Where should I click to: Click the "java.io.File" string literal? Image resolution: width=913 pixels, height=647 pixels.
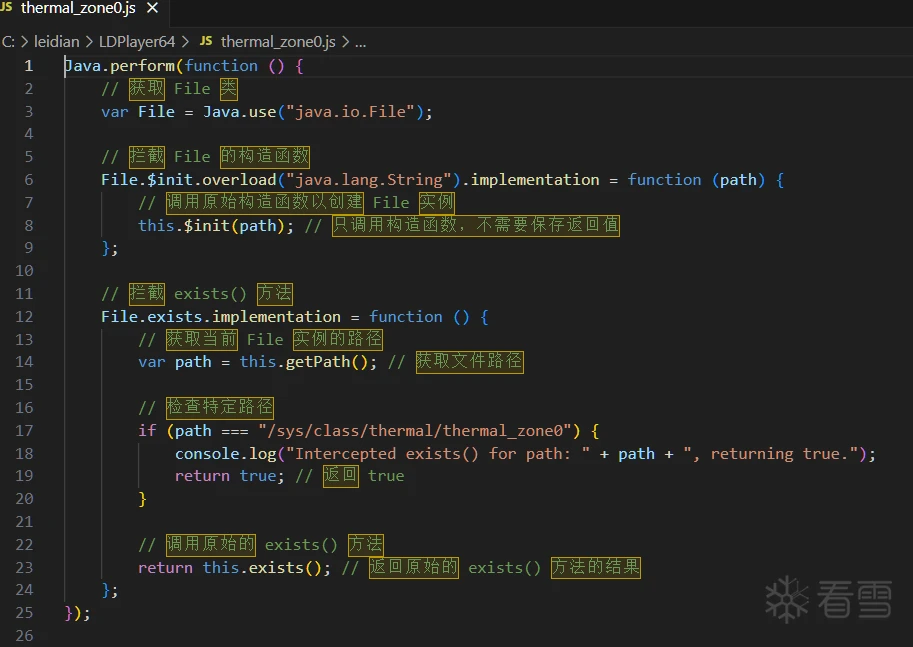[350, 112]
